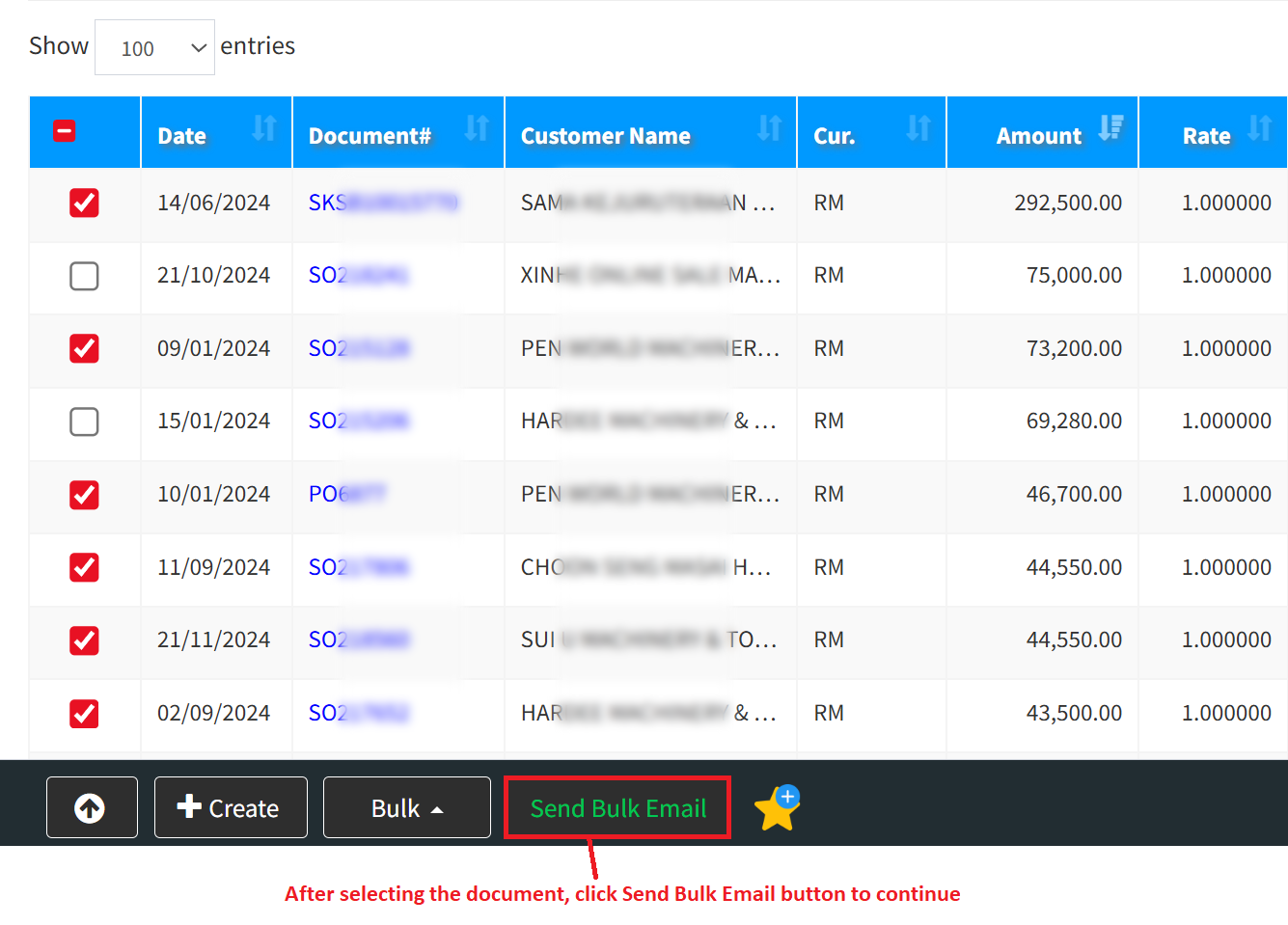The width and height of the screenshot is (1288, 925).
Task: Click the scroll-to-top arrow button
Action: (91, 807)
